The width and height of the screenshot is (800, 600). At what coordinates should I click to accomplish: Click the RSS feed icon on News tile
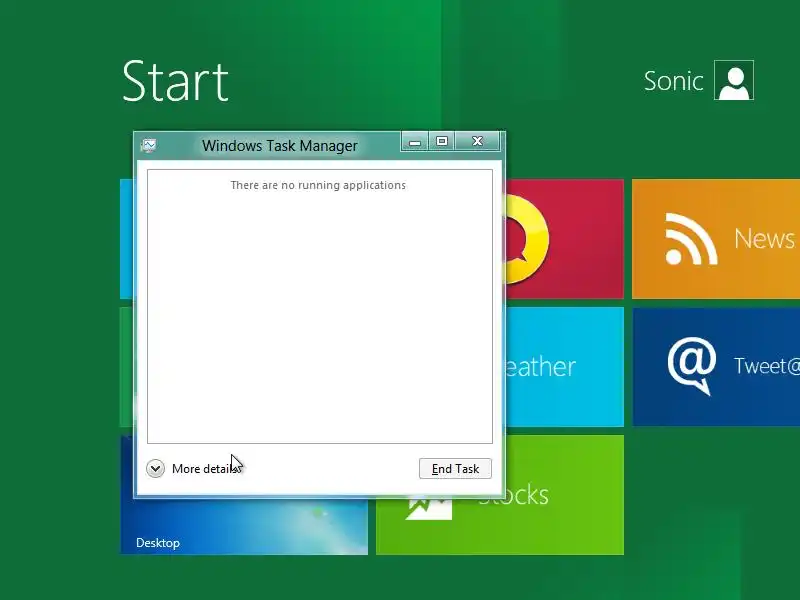click(x=691, y=239)
